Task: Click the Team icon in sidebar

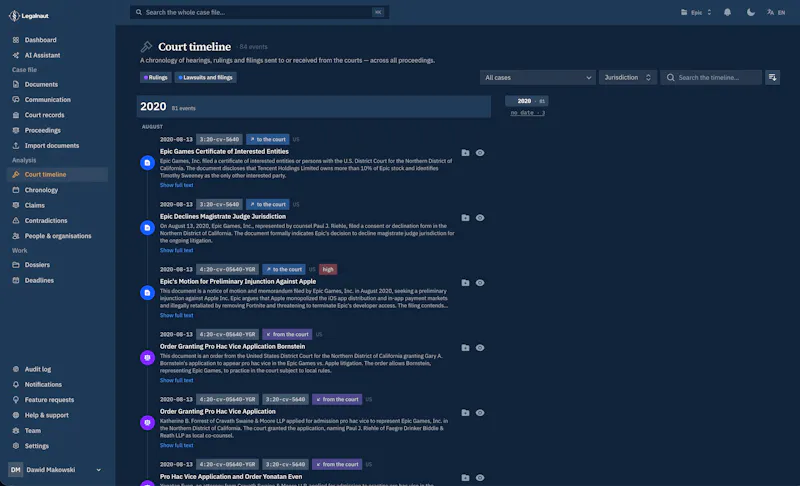Action: 16,430
